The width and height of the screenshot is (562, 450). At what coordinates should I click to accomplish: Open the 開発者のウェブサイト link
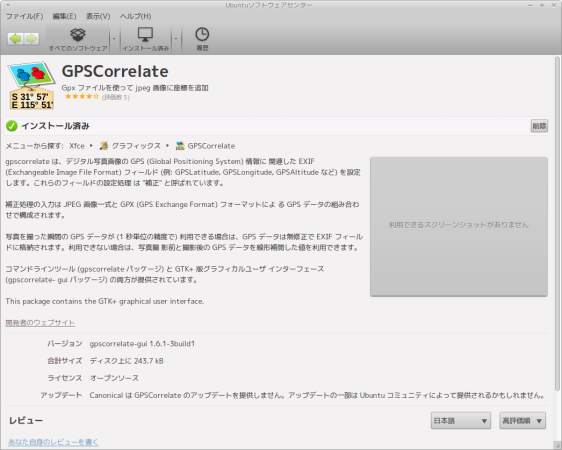40,323
